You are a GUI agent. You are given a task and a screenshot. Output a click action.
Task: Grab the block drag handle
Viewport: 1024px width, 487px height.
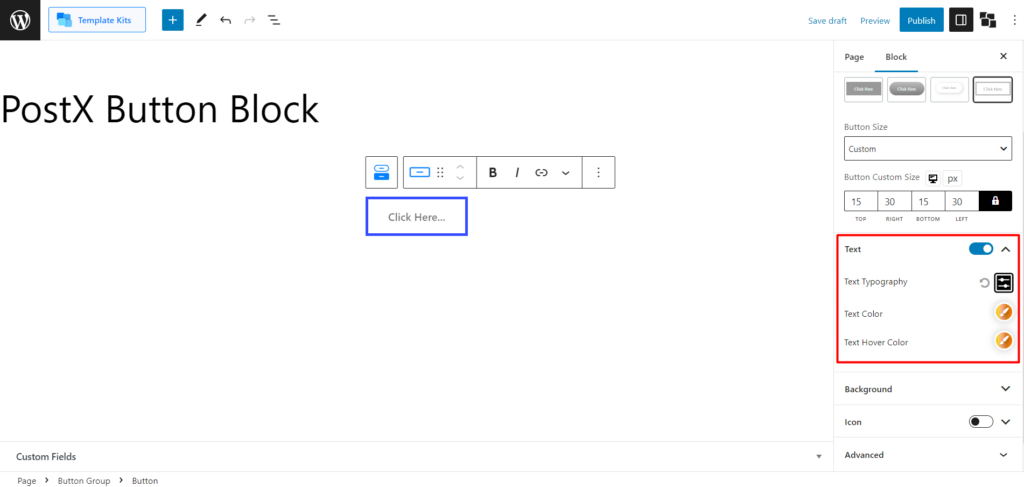click(x=440, y=172)
